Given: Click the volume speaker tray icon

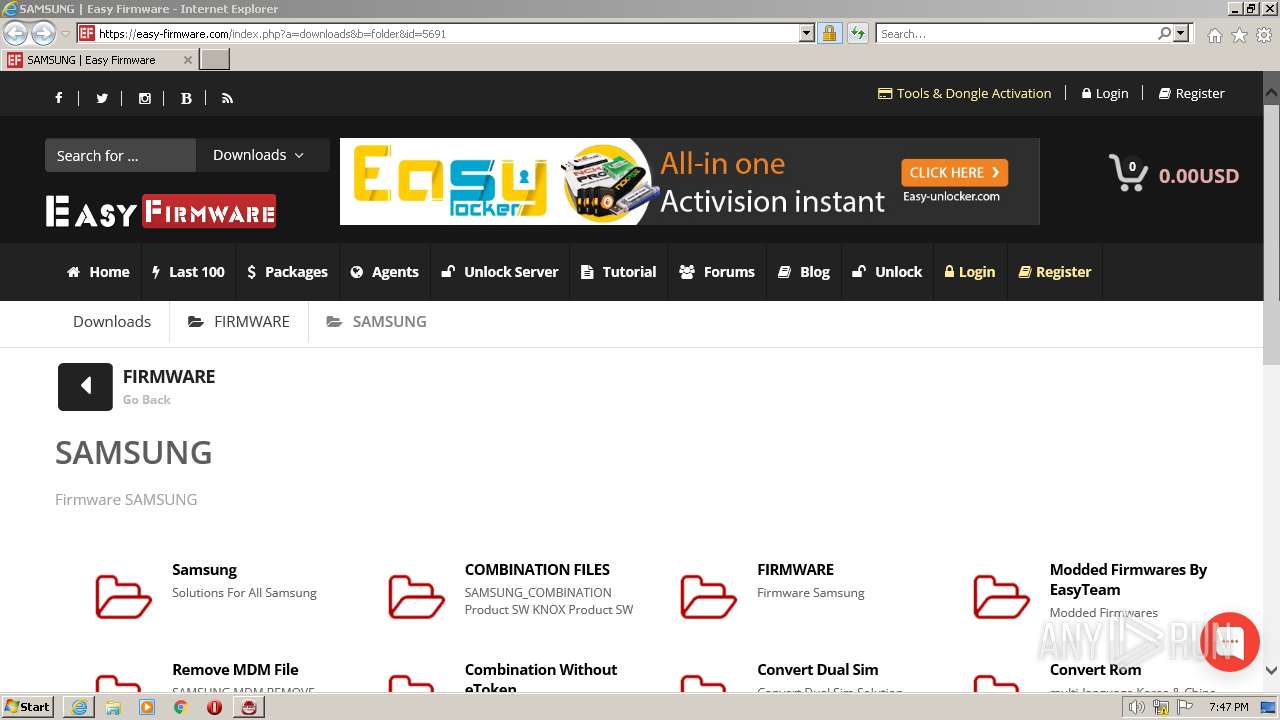Looking at the screenshot, I should [x=1137, y=707].
